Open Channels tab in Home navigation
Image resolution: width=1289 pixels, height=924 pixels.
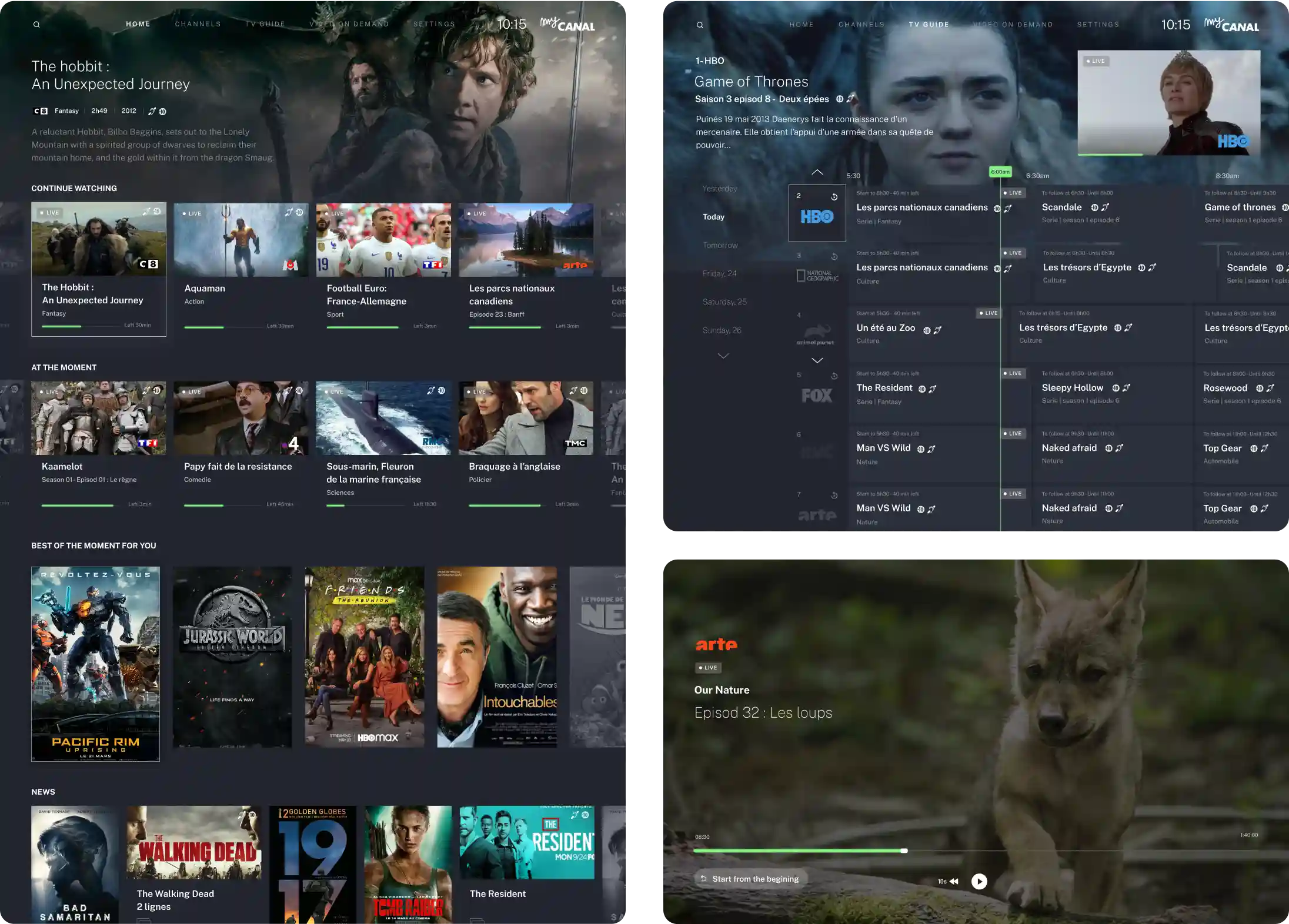[198, 24]
